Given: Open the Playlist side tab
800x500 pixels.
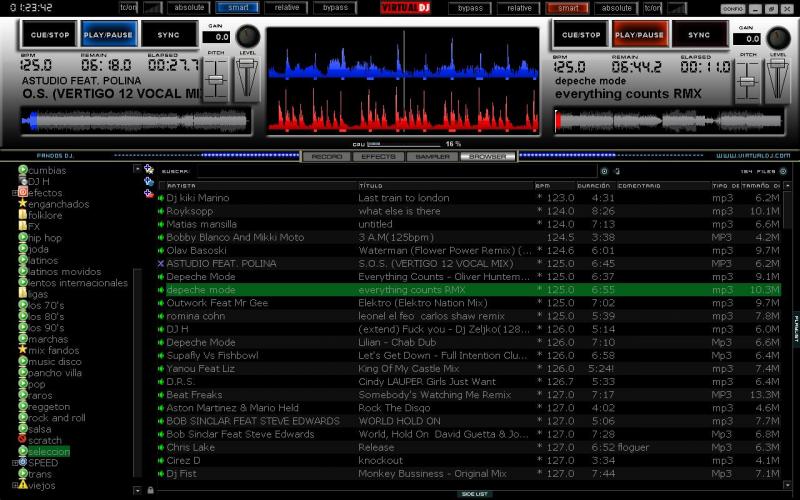Looking at the screenshot, I should 796,329.
